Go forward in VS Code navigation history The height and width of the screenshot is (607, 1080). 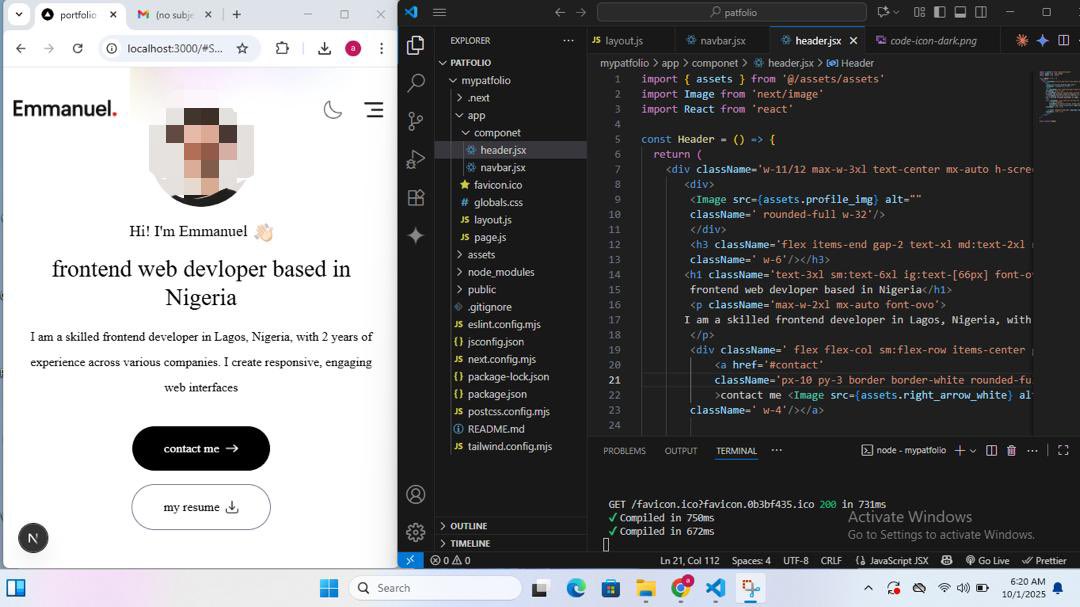[x=581, y=12]
